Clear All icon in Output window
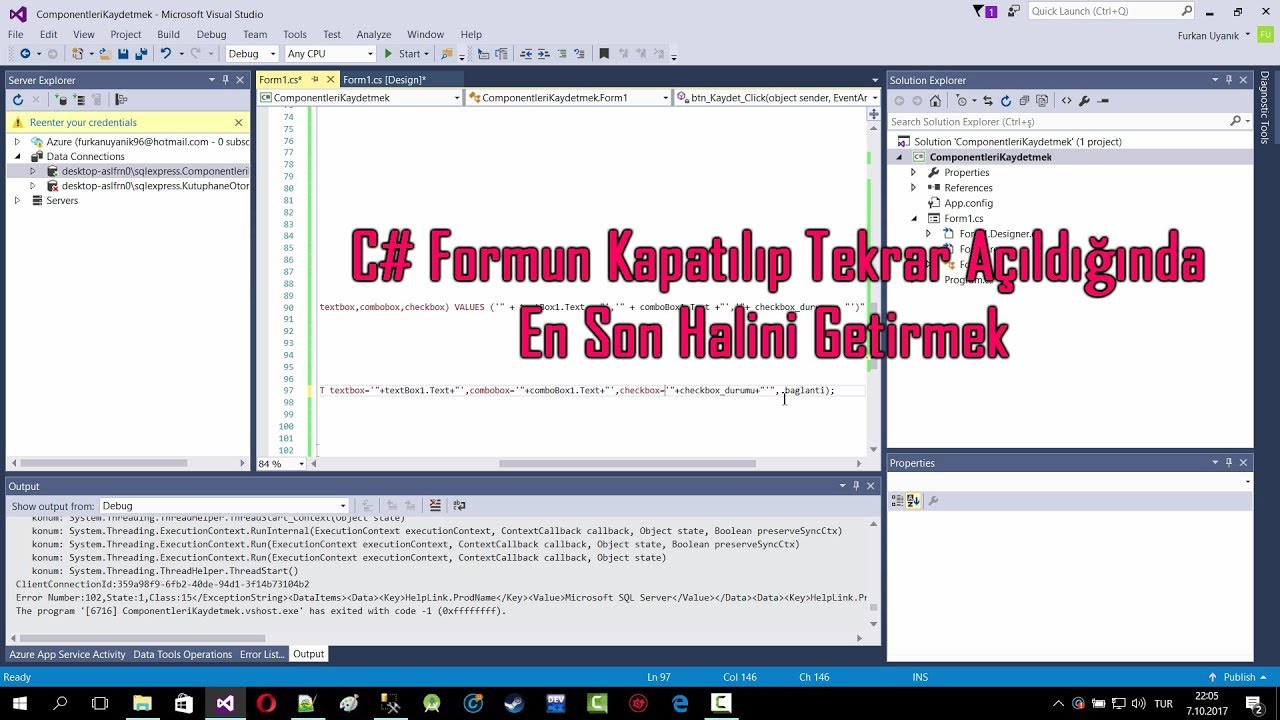This screenshot has height=720, width=1280. coord(435,506)
